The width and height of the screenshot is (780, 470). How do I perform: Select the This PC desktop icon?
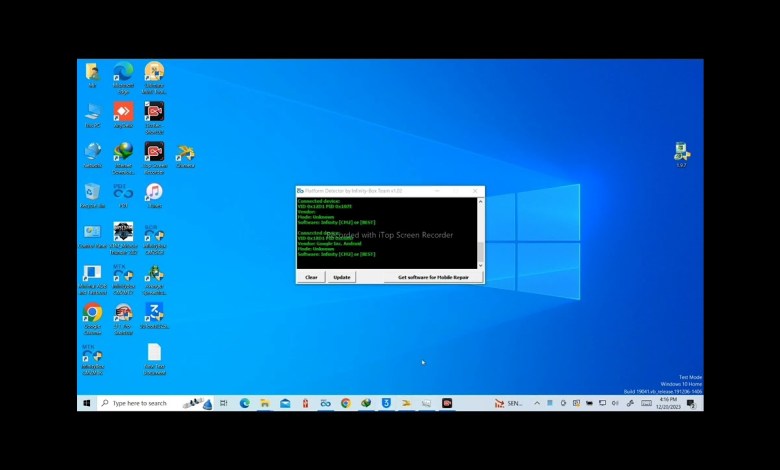(93, 115)
